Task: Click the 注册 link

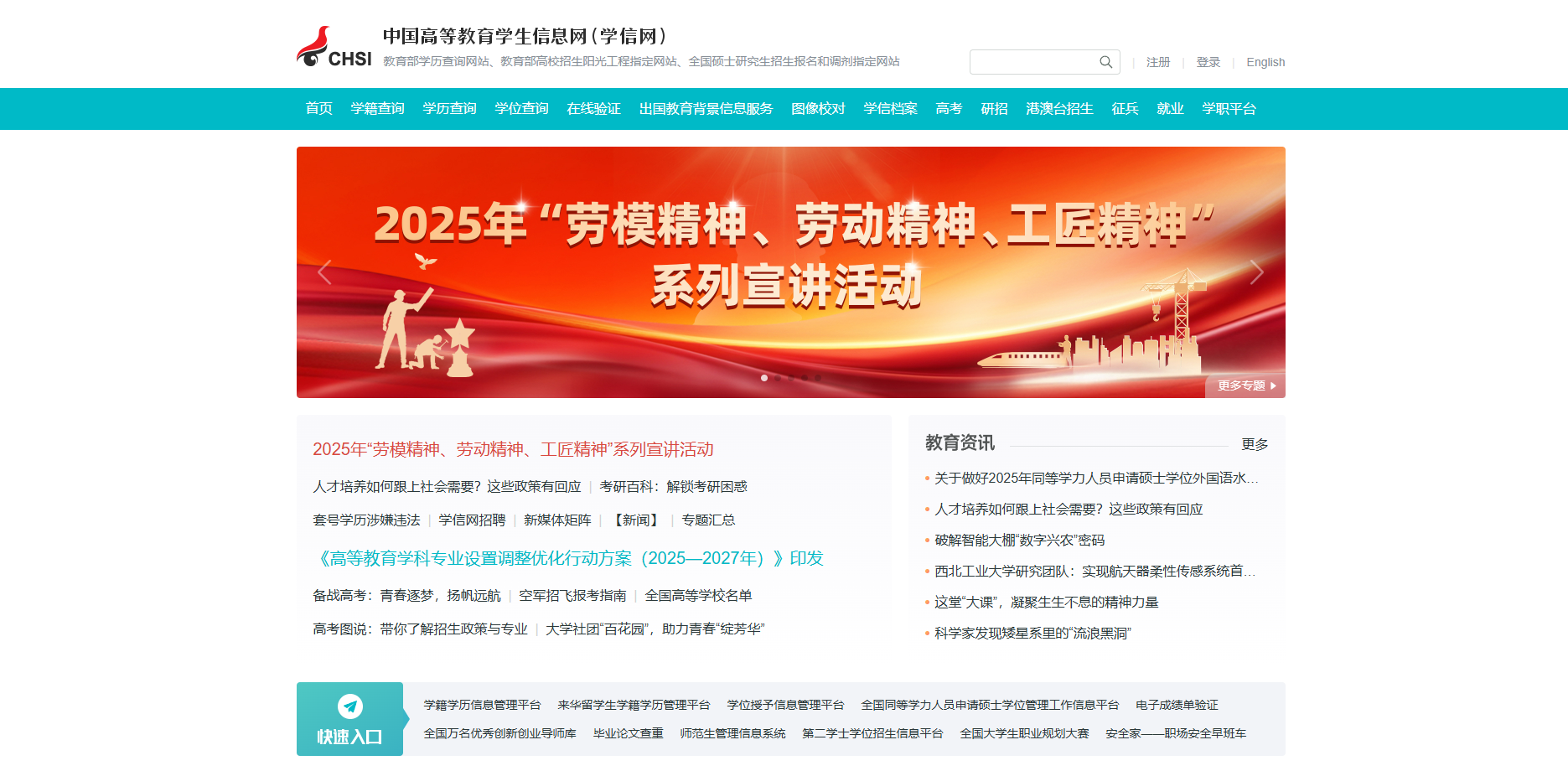Action: point(1157,62)
